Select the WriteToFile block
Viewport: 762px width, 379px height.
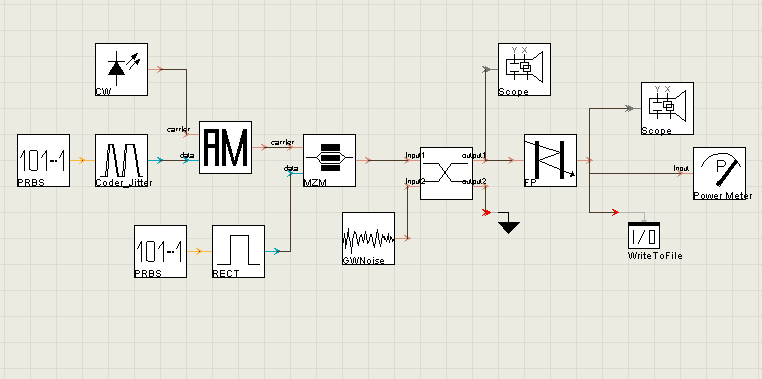click(644, 235)
